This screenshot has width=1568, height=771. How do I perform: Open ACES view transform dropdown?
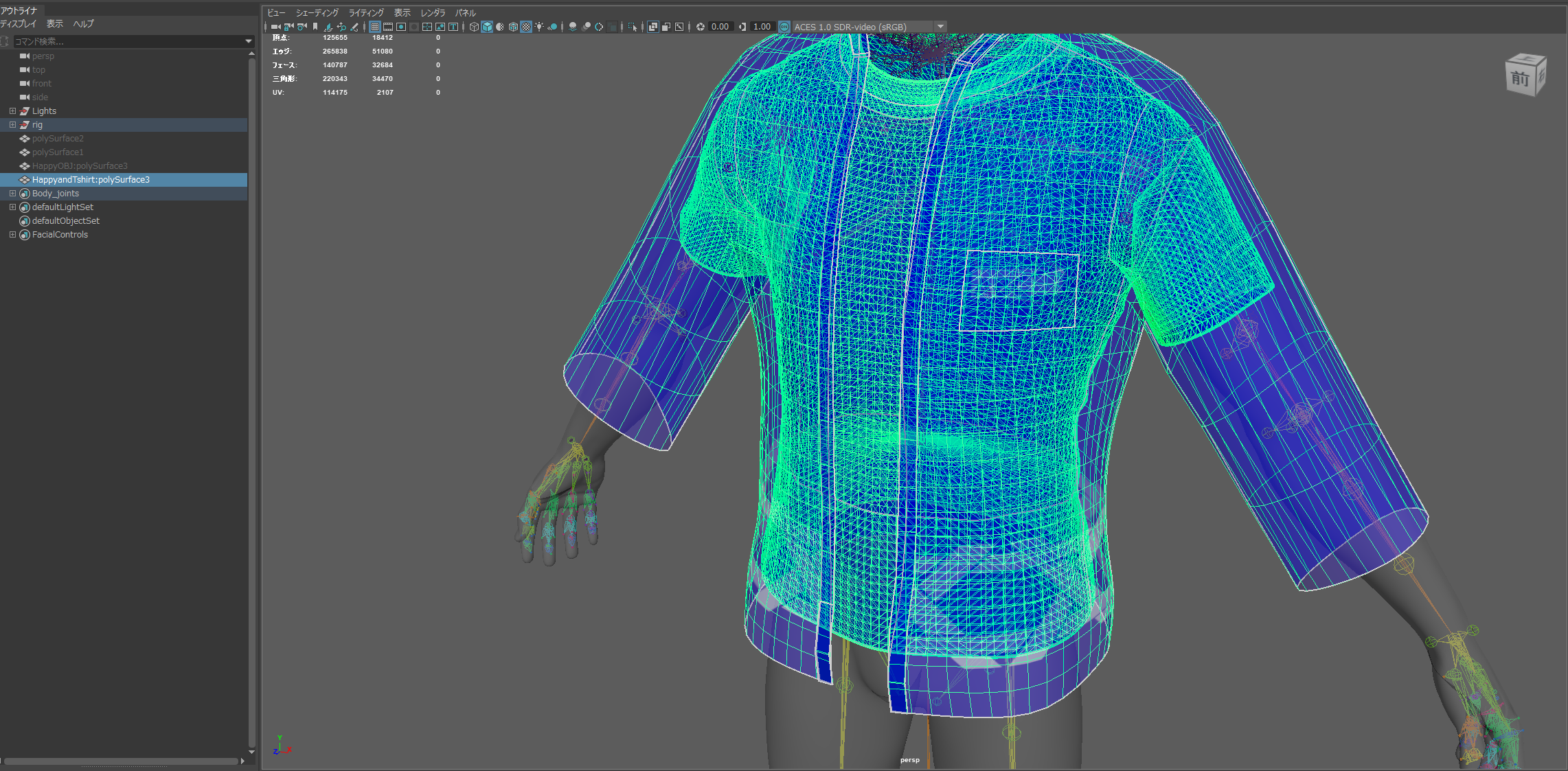pyautogui.click(x=940, y=27)
